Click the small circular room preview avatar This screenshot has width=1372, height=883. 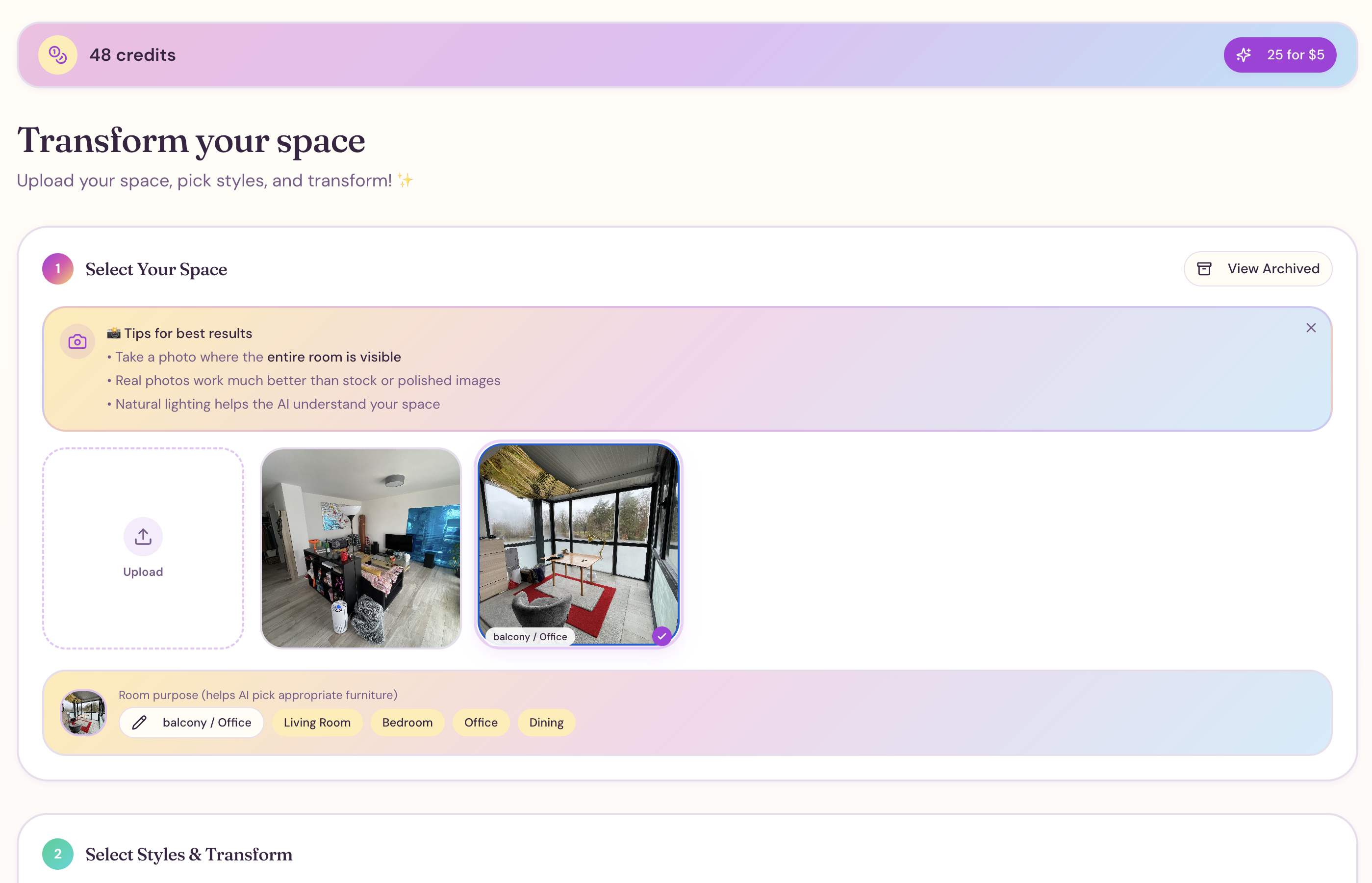(83, 713)
